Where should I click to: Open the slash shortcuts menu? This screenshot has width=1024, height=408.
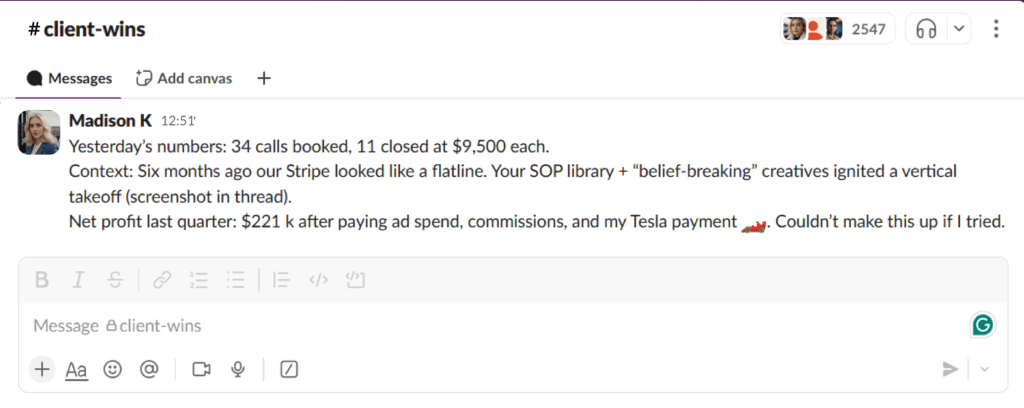pos(289,369)
